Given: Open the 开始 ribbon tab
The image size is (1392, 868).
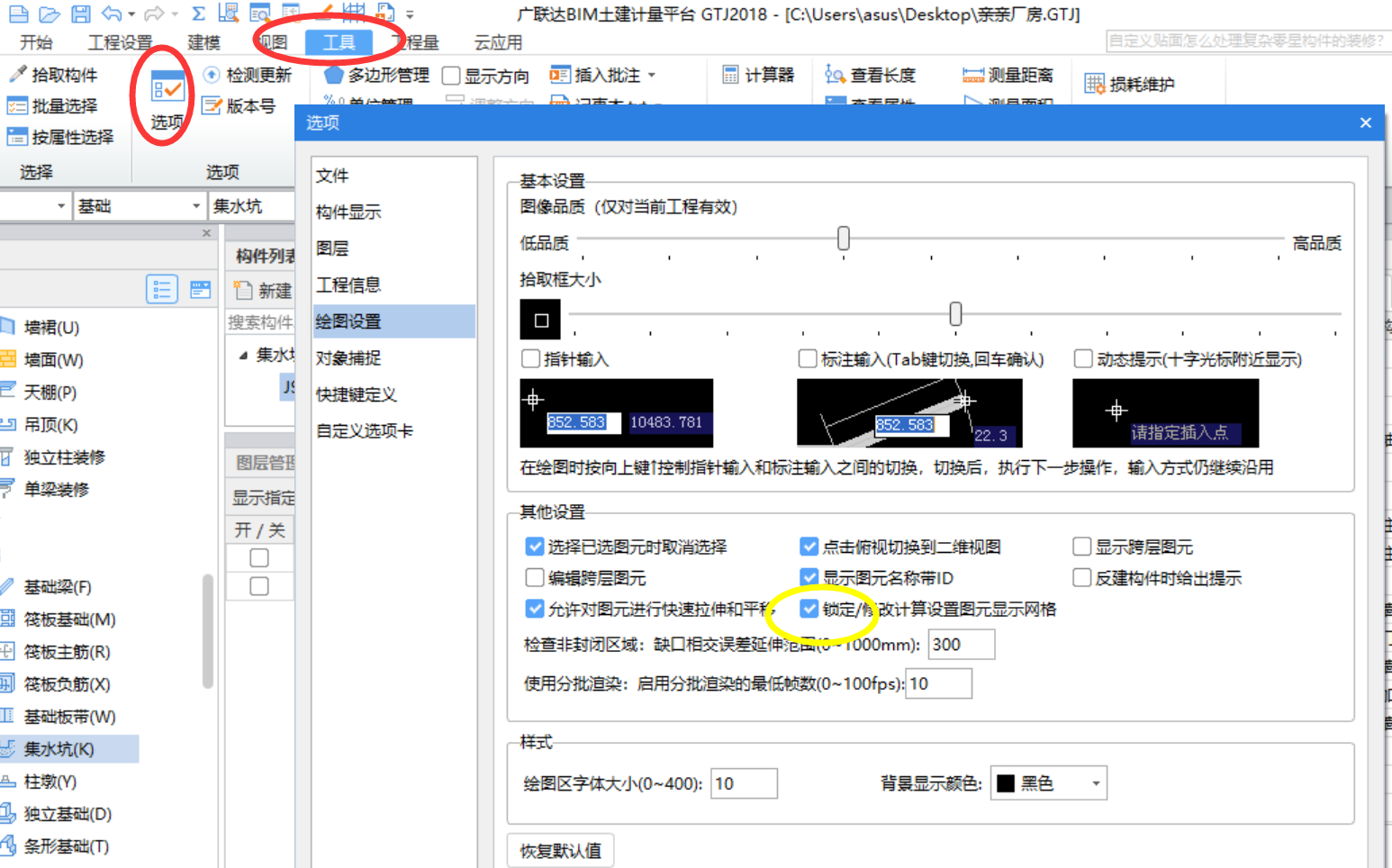Looking at the screenshot, I should point(36,42).
